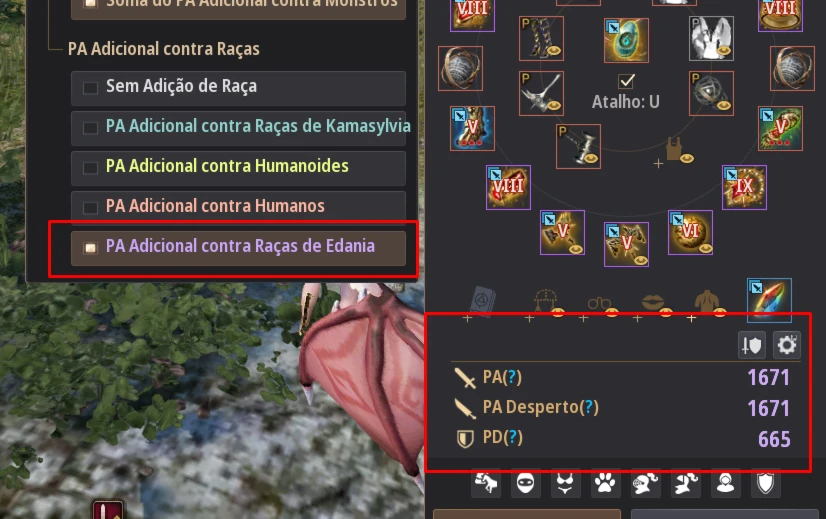This screenshot has width=826, height=519.
Task: Open the gear settings icon above PA
Action: click(786, 346)
